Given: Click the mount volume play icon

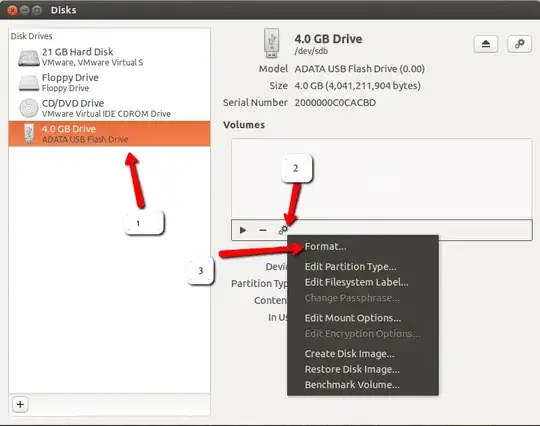Looking at the screenshot, I should 243,230.
